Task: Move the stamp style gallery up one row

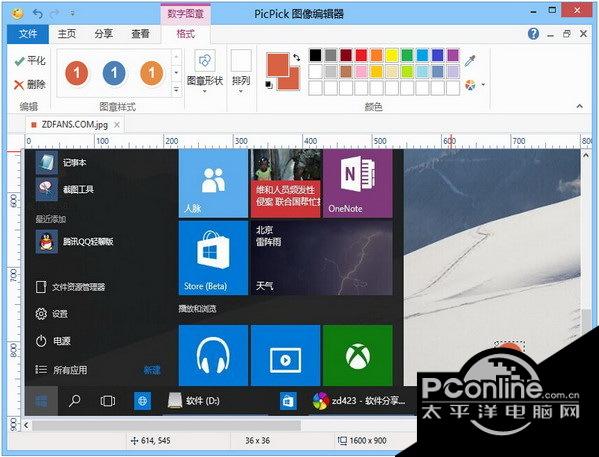Action: tap(176, 57)
